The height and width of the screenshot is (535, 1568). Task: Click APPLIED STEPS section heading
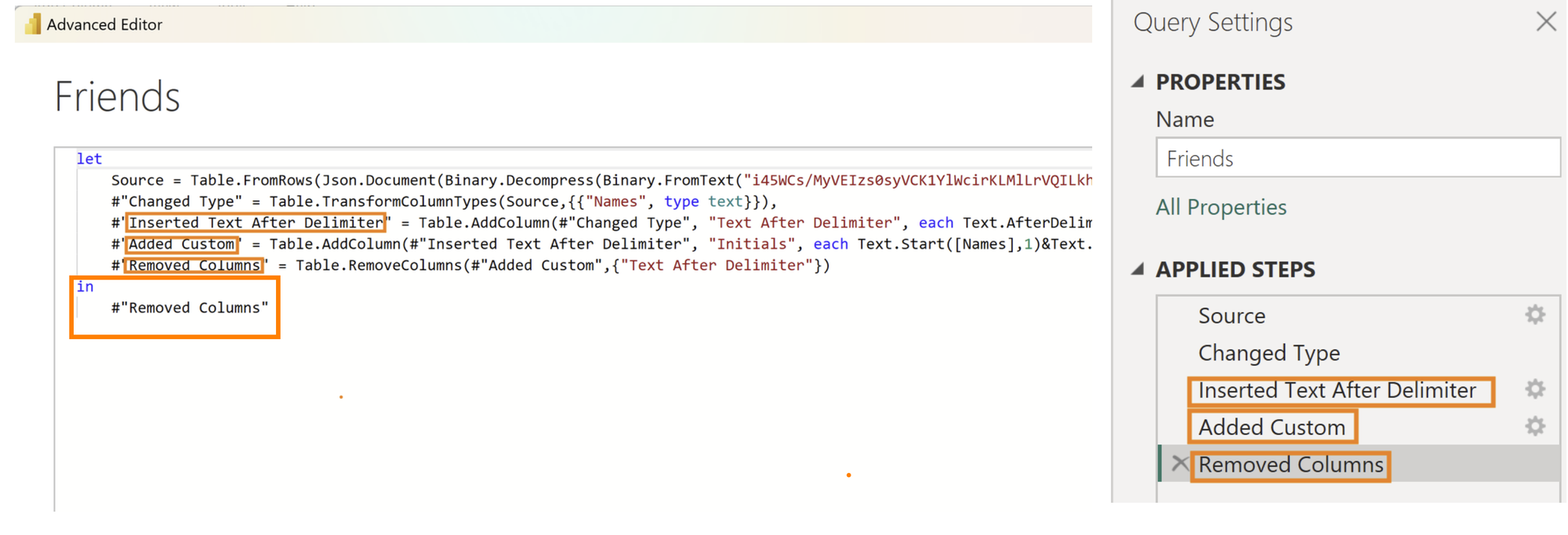(x=1235, y=269)
